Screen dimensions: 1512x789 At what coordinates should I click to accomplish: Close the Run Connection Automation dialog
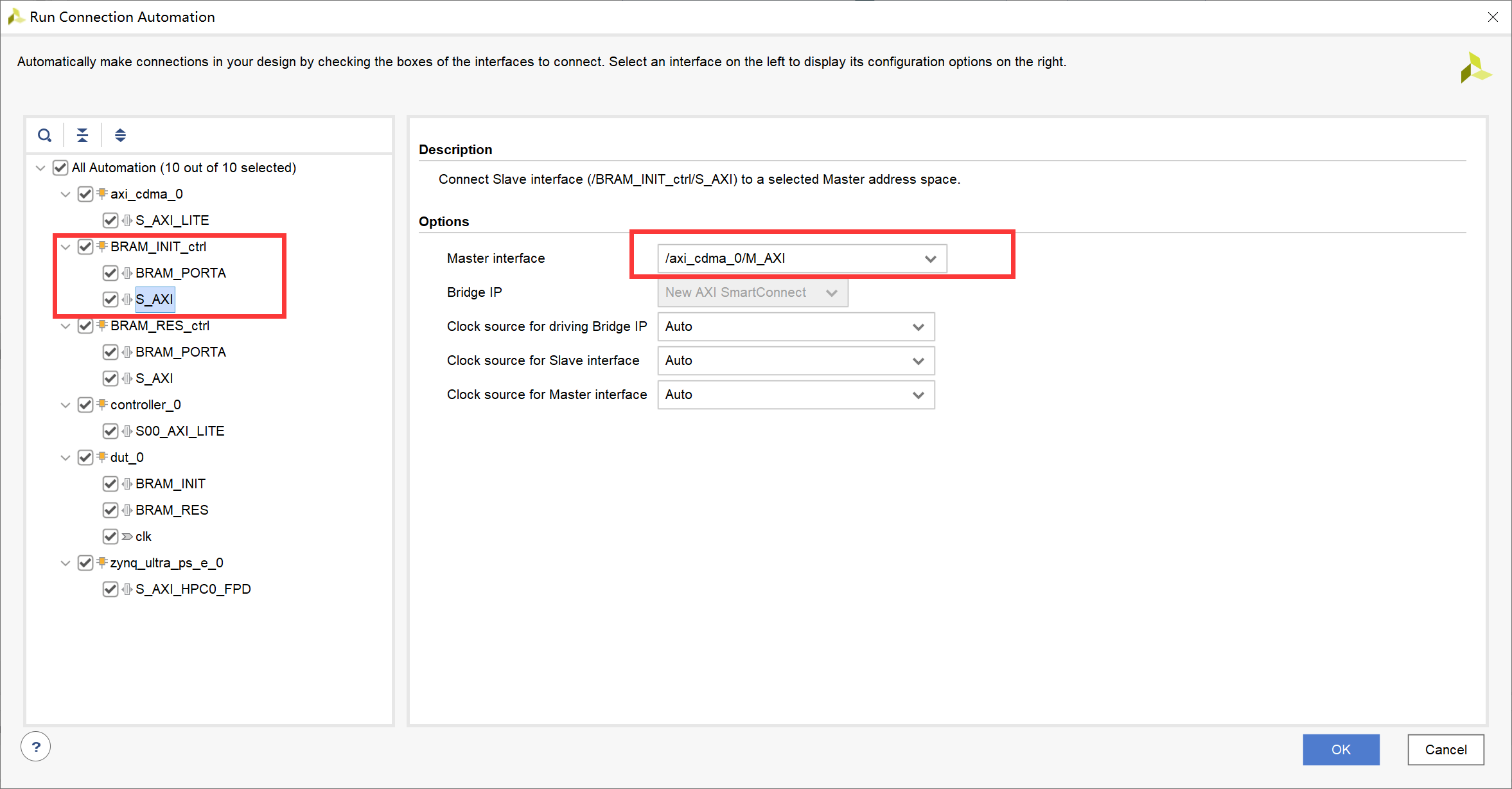(x=1493, y=17)
